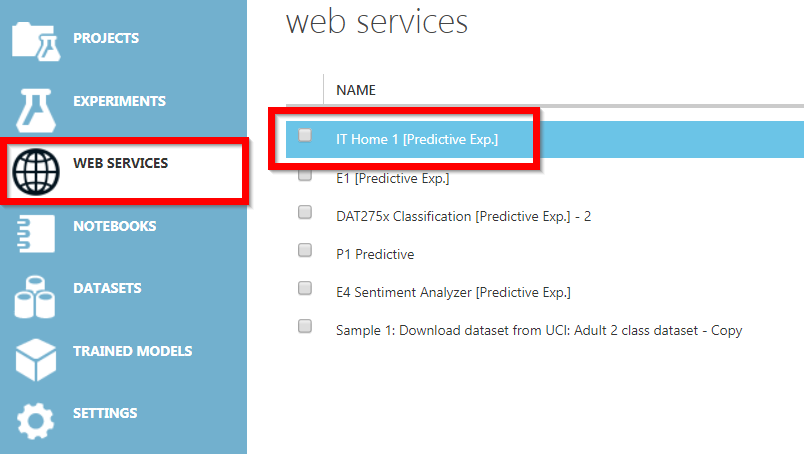804x454 pixels.
Task: Tick the Sample 1 Adult dataset checkbox
Action: pyautogui.click(x=305, y=326)
